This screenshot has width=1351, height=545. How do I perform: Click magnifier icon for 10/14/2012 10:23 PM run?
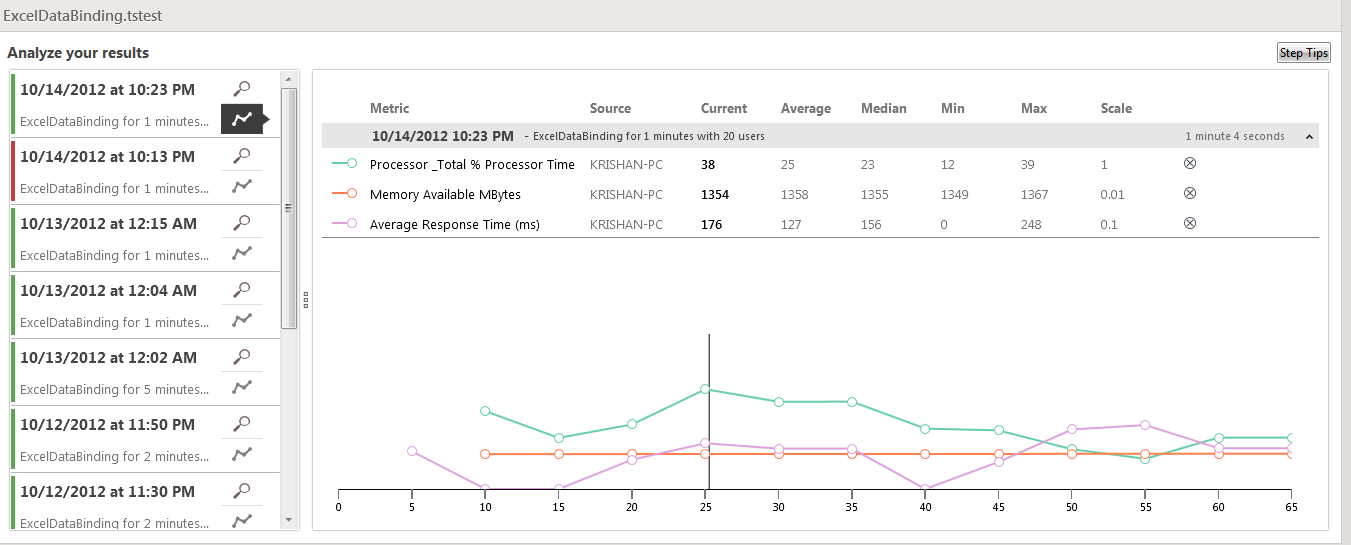[x=241, y=89]
